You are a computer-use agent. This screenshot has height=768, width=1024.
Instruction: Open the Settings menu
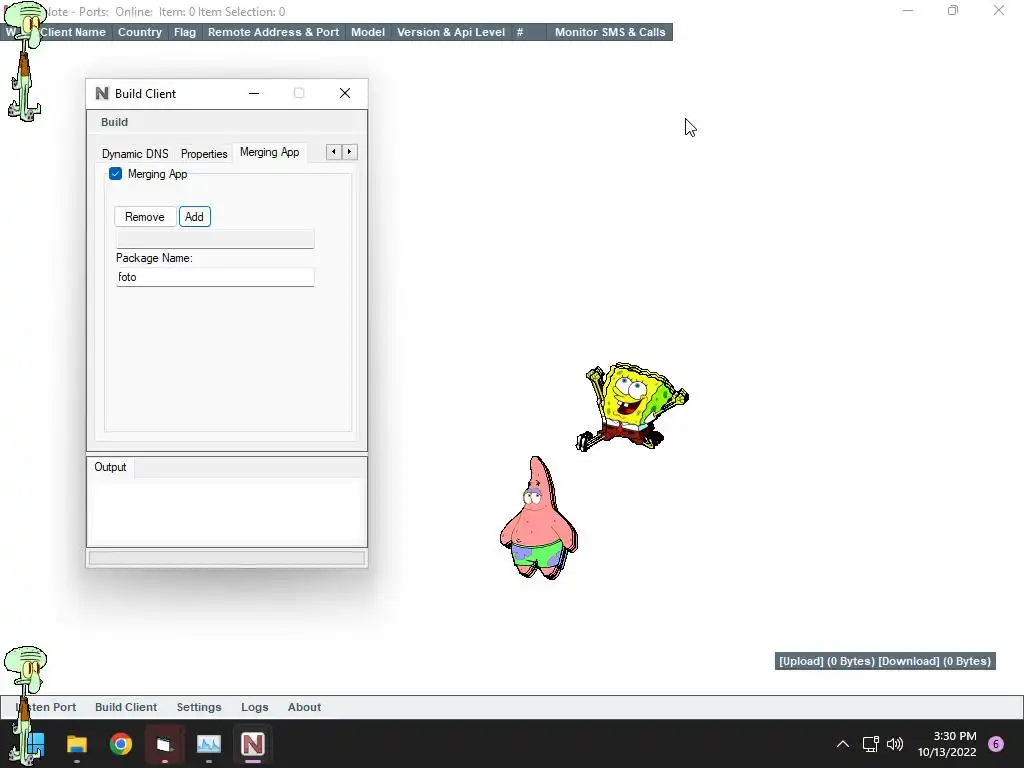click(x=199, y=707)
